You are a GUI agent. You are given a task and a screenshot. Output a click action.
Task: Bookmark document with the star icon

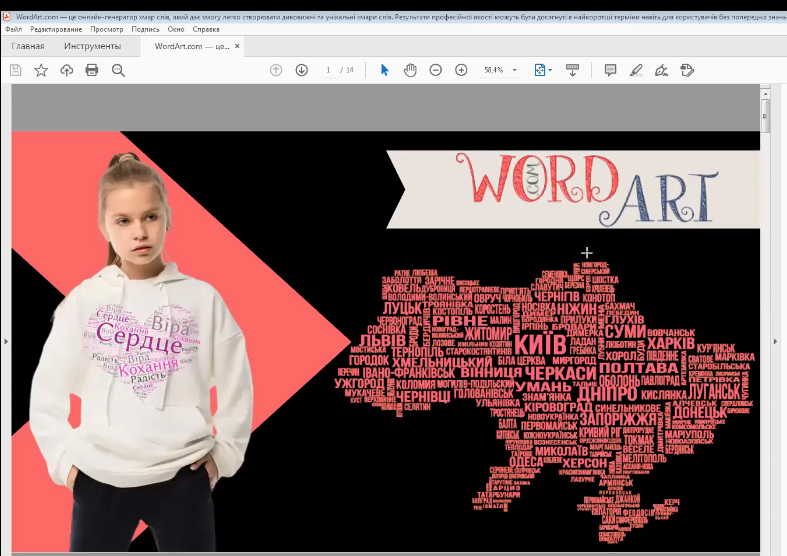41,70
